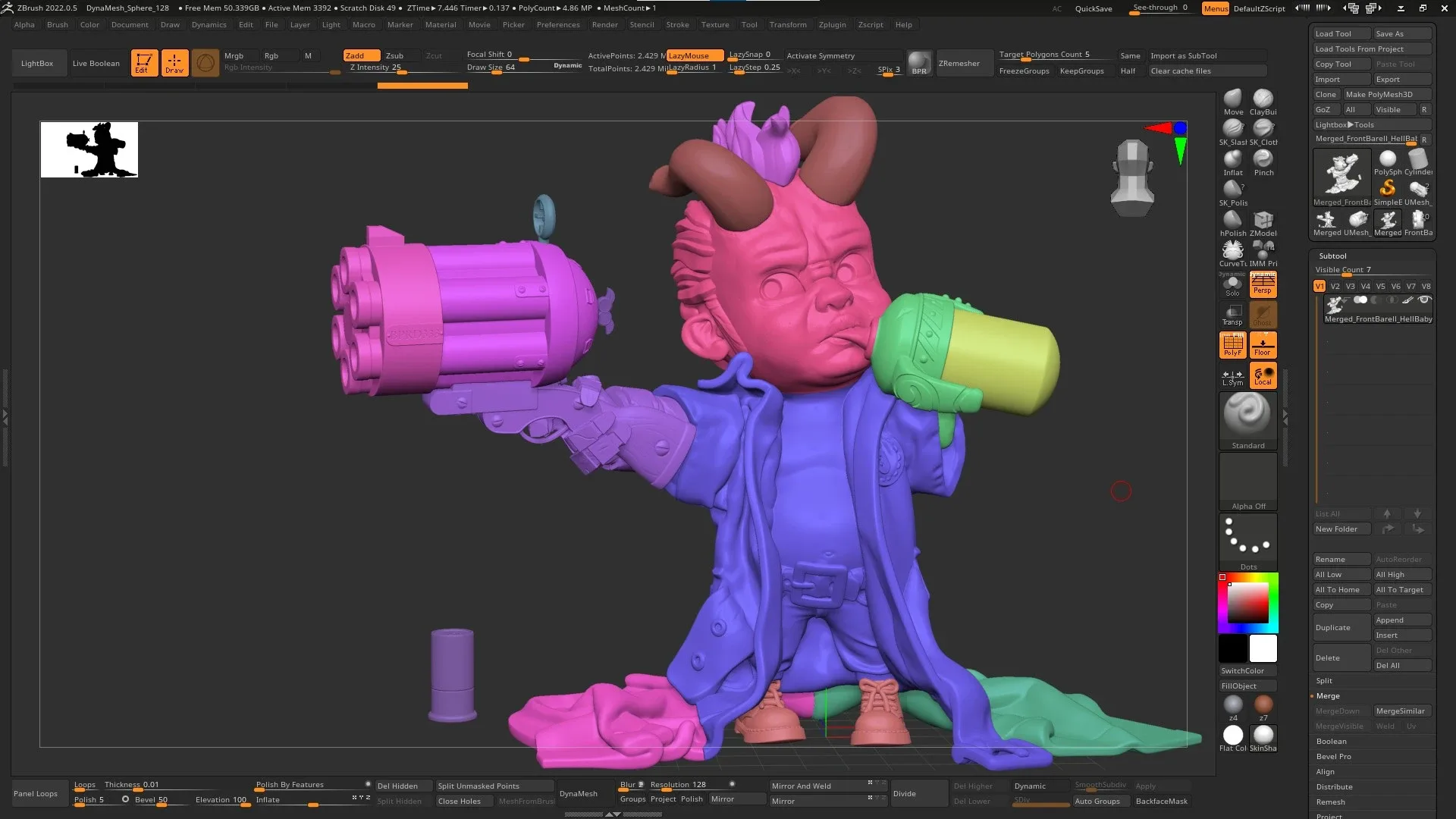This screenshot has height=819, width=1456.
Task: Toggle Zadd sculpting mode
Action: (361, 55)
